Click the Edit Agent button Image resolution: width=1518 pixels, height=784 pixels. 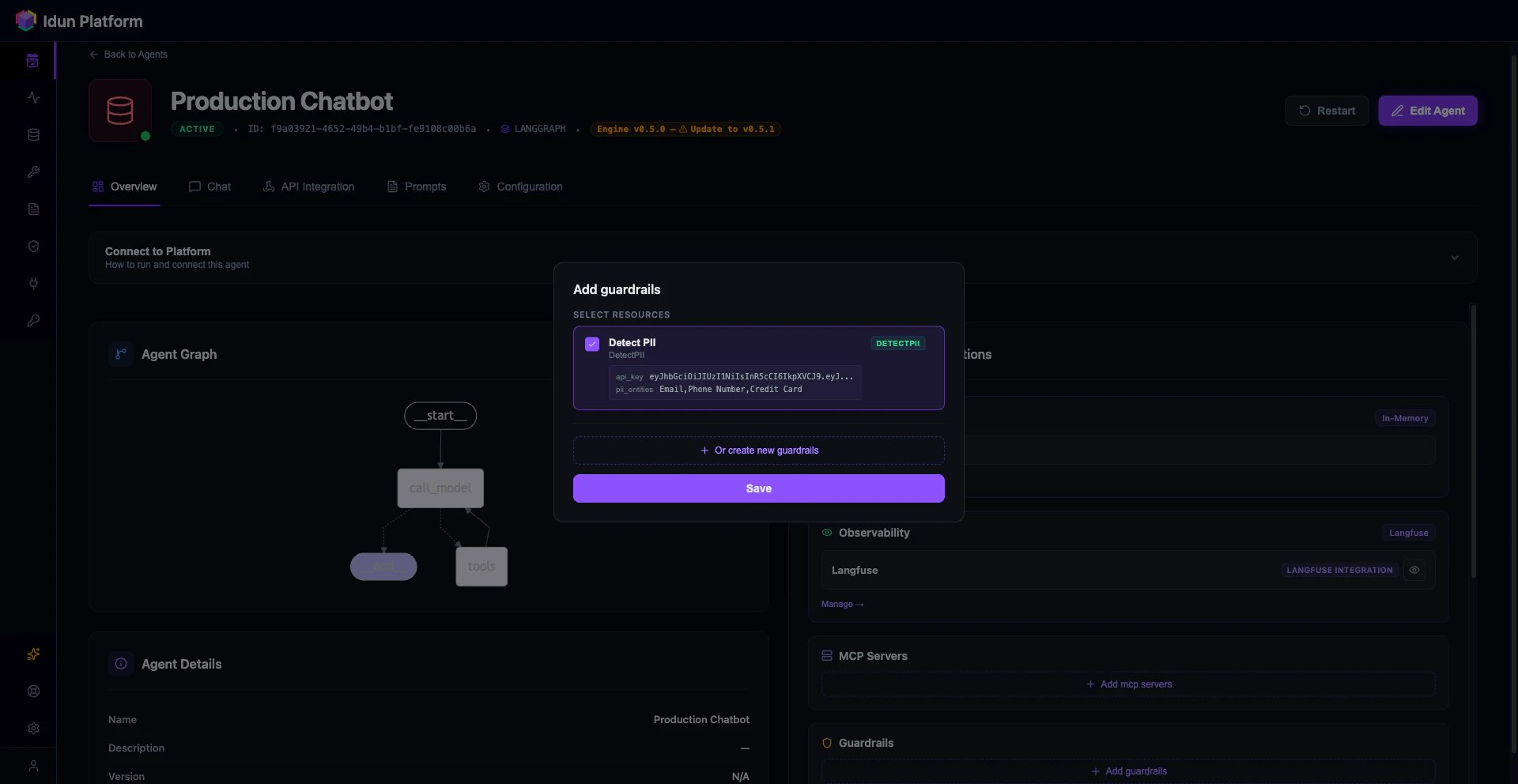[1428, 111]
